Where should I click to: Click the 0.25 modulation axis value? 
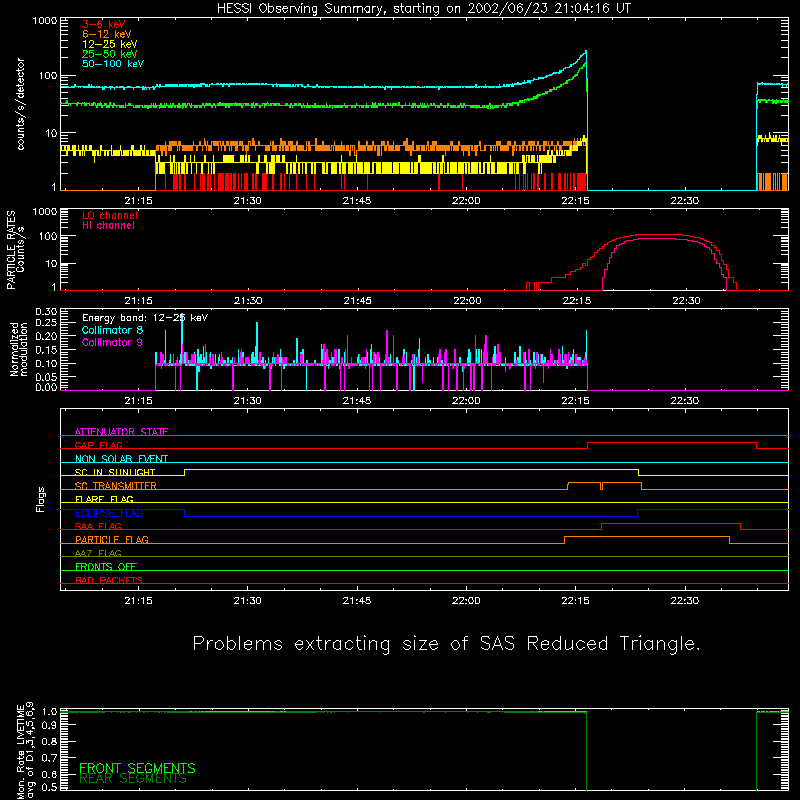[46, 322]
